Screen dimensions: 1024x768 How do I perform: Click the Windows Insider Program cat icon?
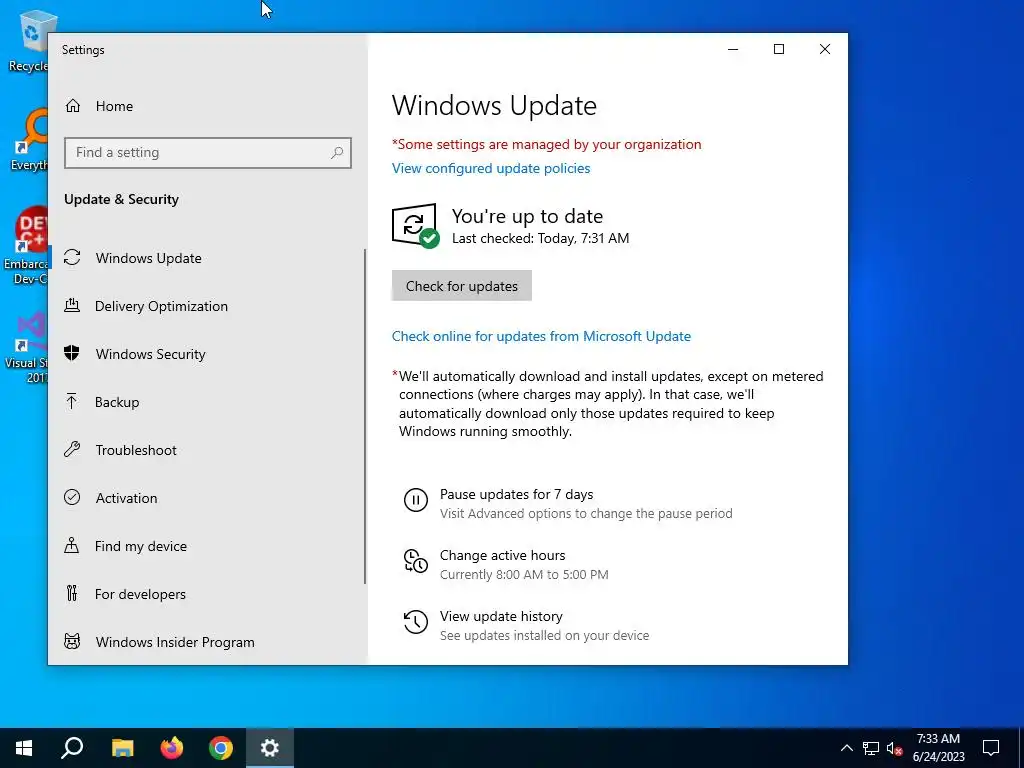(72, 641)
